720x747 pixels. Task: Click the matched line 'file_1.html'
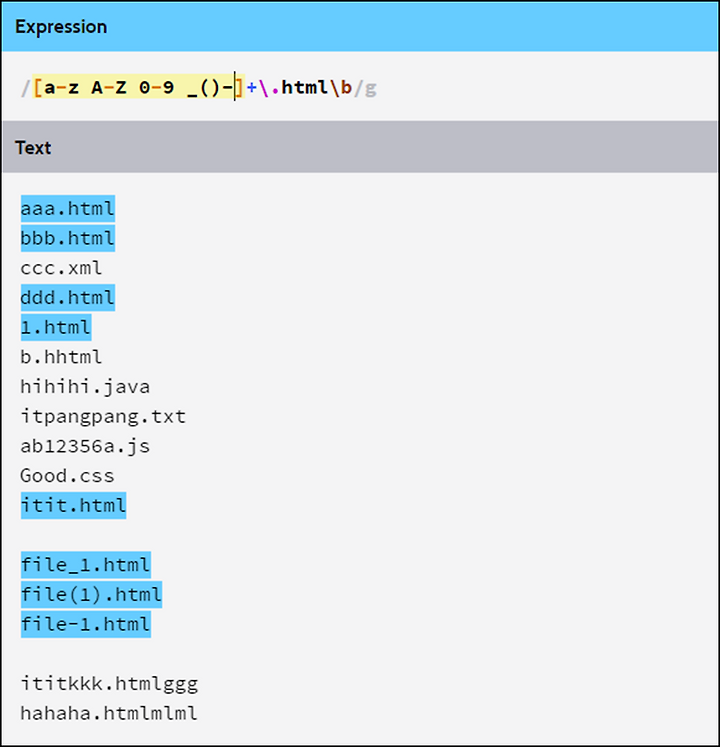click(x=86, y=565)
